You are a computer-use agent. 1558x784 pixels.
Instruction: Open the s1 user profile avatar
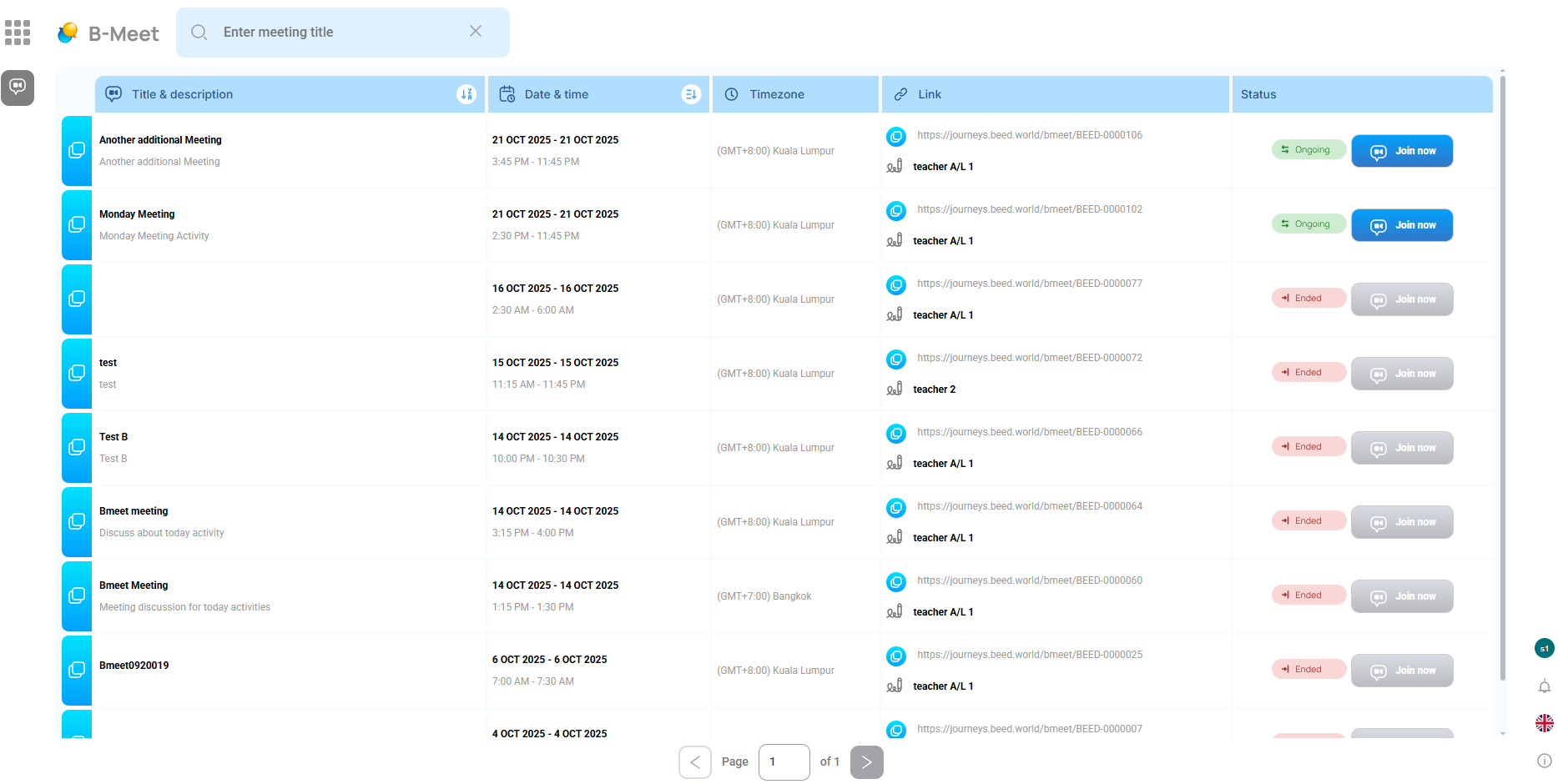(x=1545, y=649)
